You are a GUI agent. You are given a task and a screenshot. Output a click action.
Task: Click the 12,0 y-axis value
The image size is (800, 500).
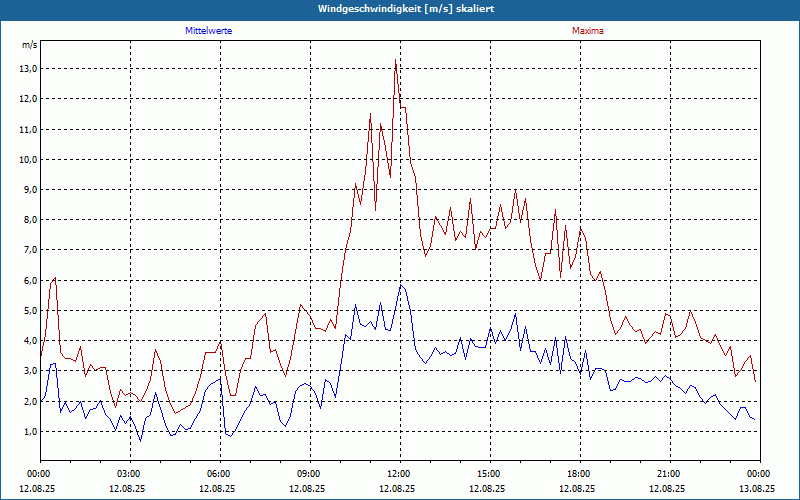pos(29,99)
